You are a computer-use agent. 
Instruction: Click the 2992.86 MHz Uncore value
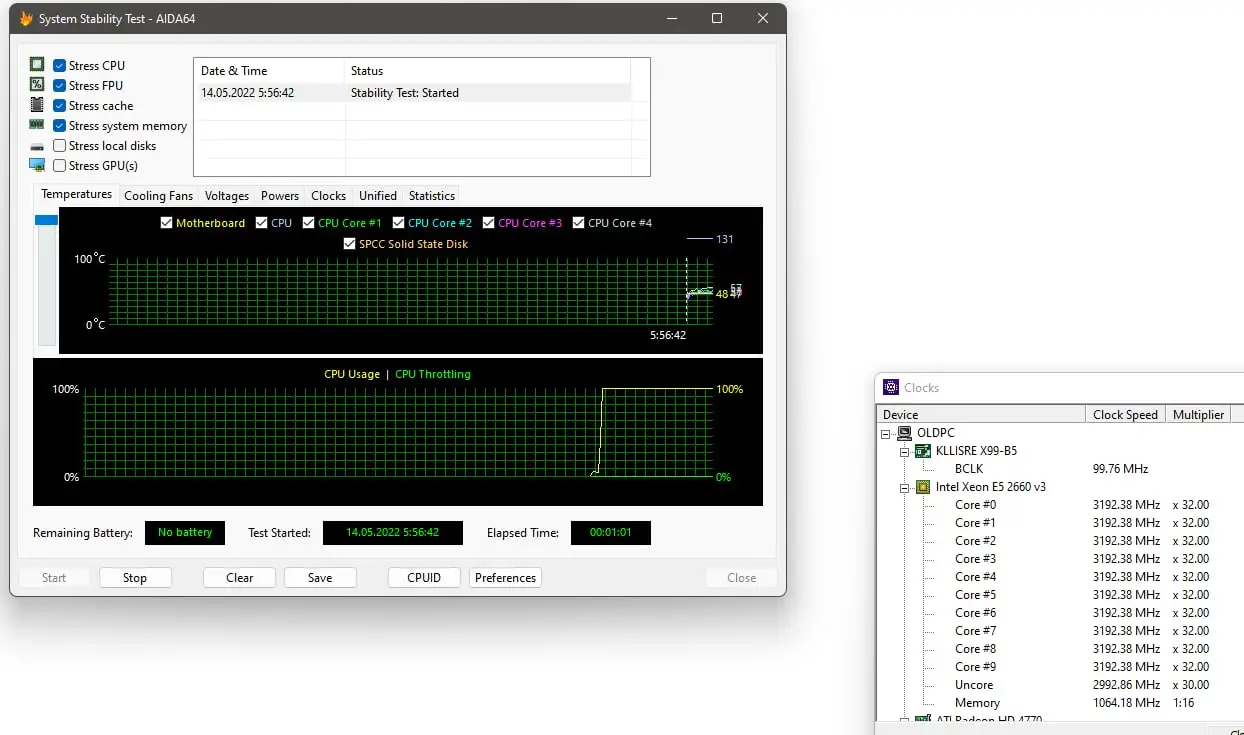[1126, 685]
